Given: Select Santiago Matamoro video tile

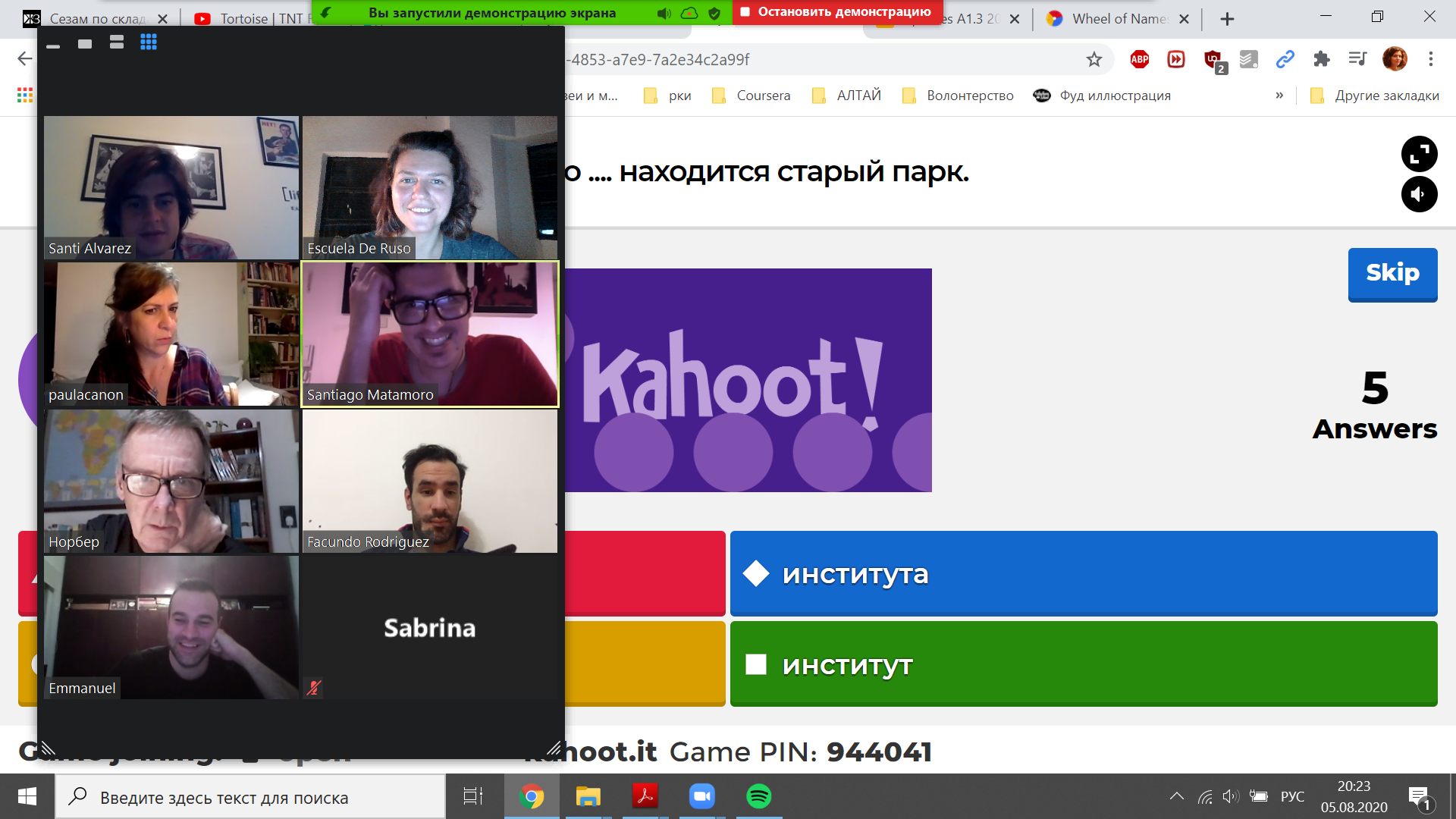Looking at the screenshot, I should [430, 334].
